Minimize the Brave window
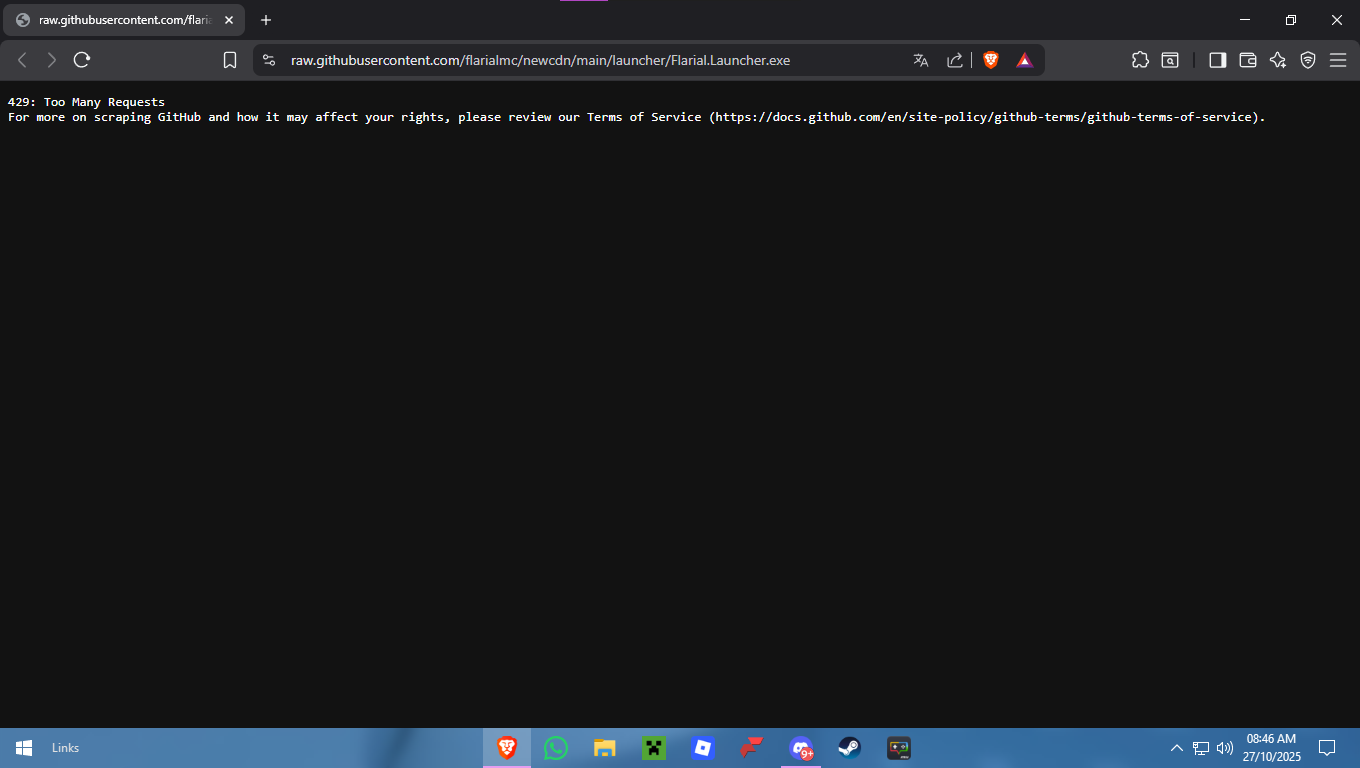 click(x=1245, y=20)
